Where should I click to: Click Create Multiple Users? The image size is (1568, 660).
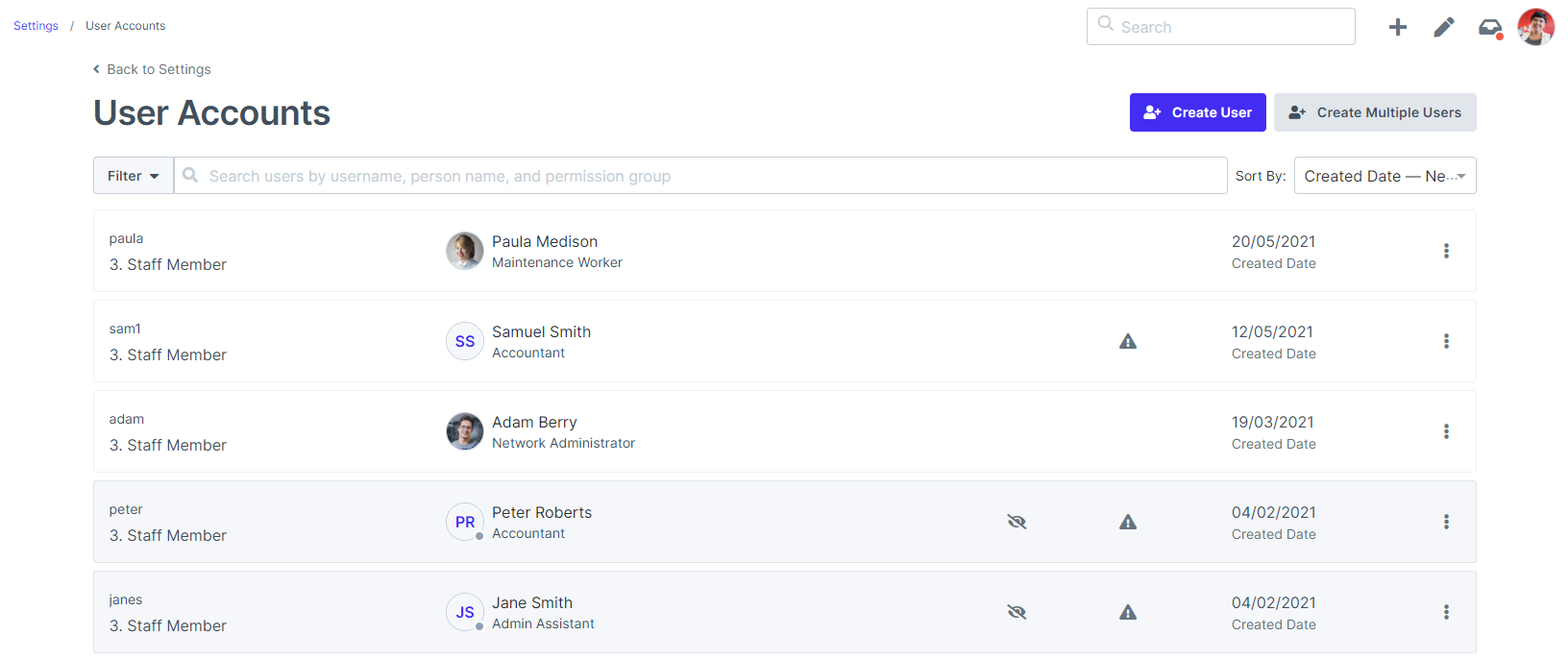1375,112
